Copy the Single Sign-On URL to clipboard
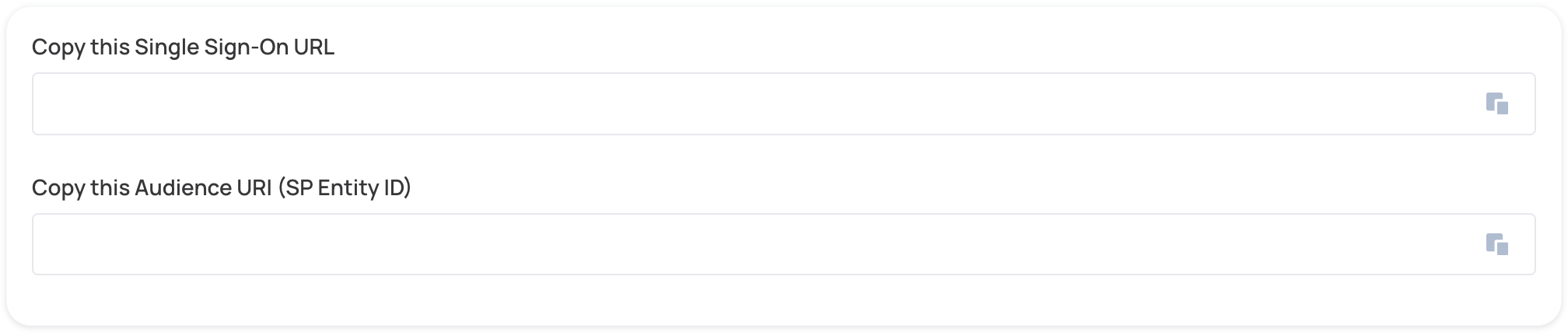1568x336 pixels. [1497, 103]
